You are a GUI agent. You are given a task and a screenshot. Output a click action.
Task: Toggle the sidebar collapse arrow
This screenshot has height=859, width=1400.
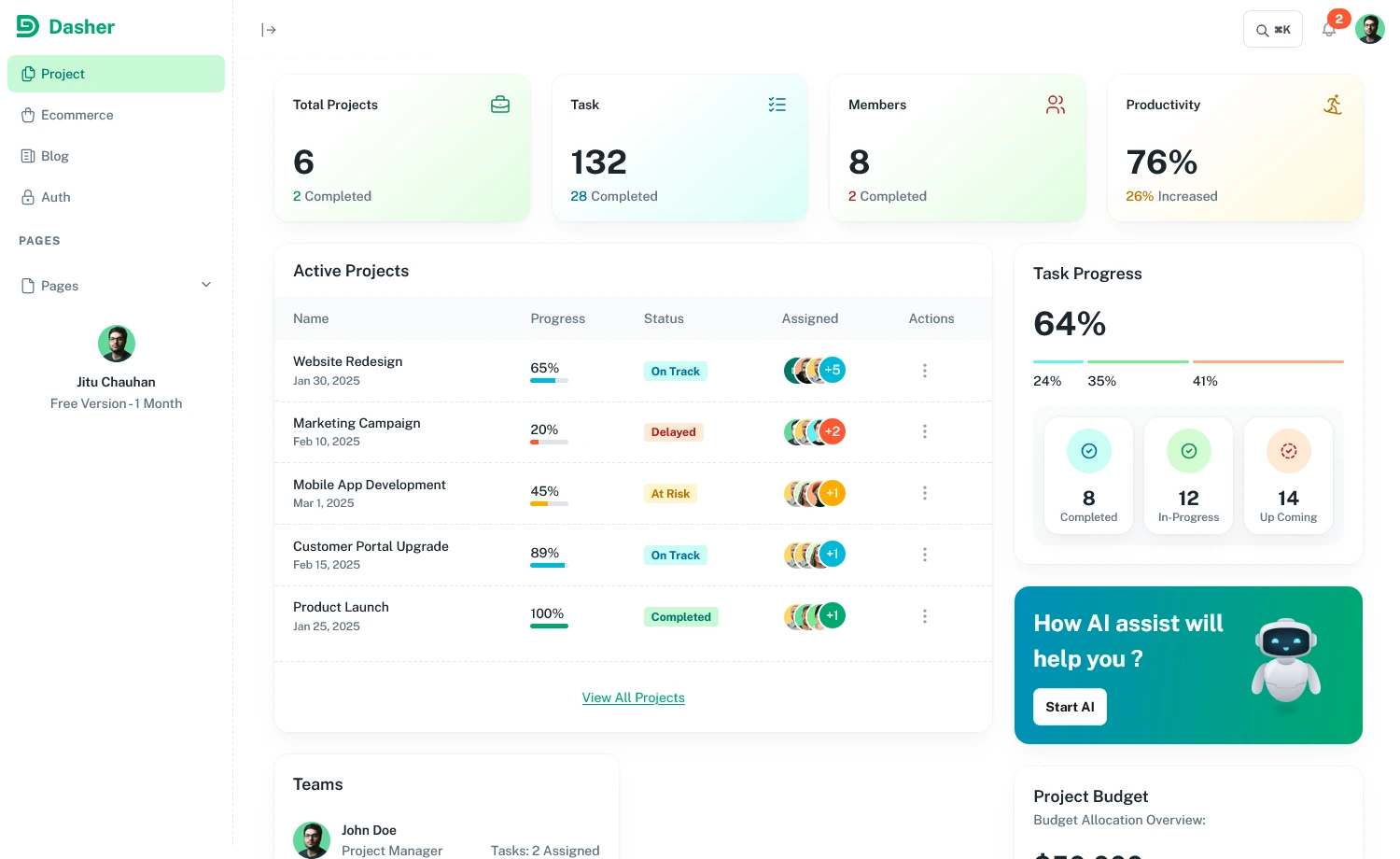(269, 30)
